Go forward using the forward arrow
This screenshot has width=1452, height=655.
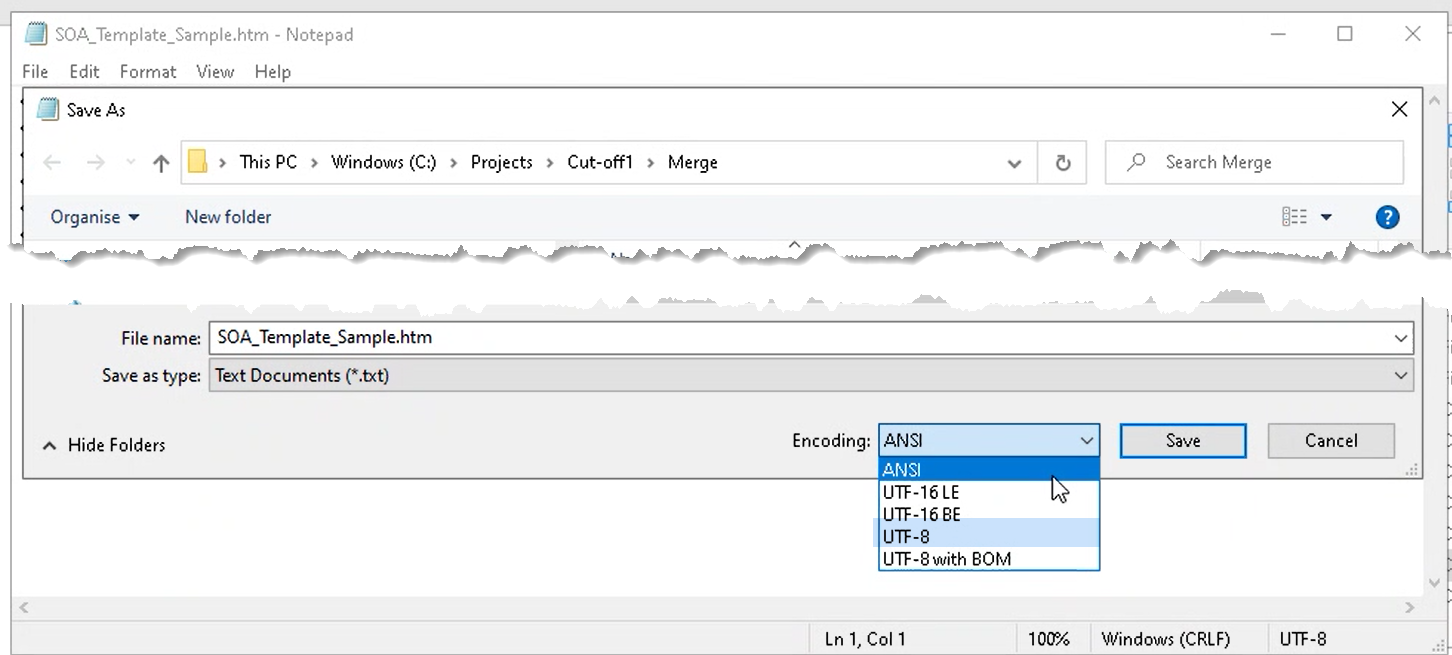[95, 163]
